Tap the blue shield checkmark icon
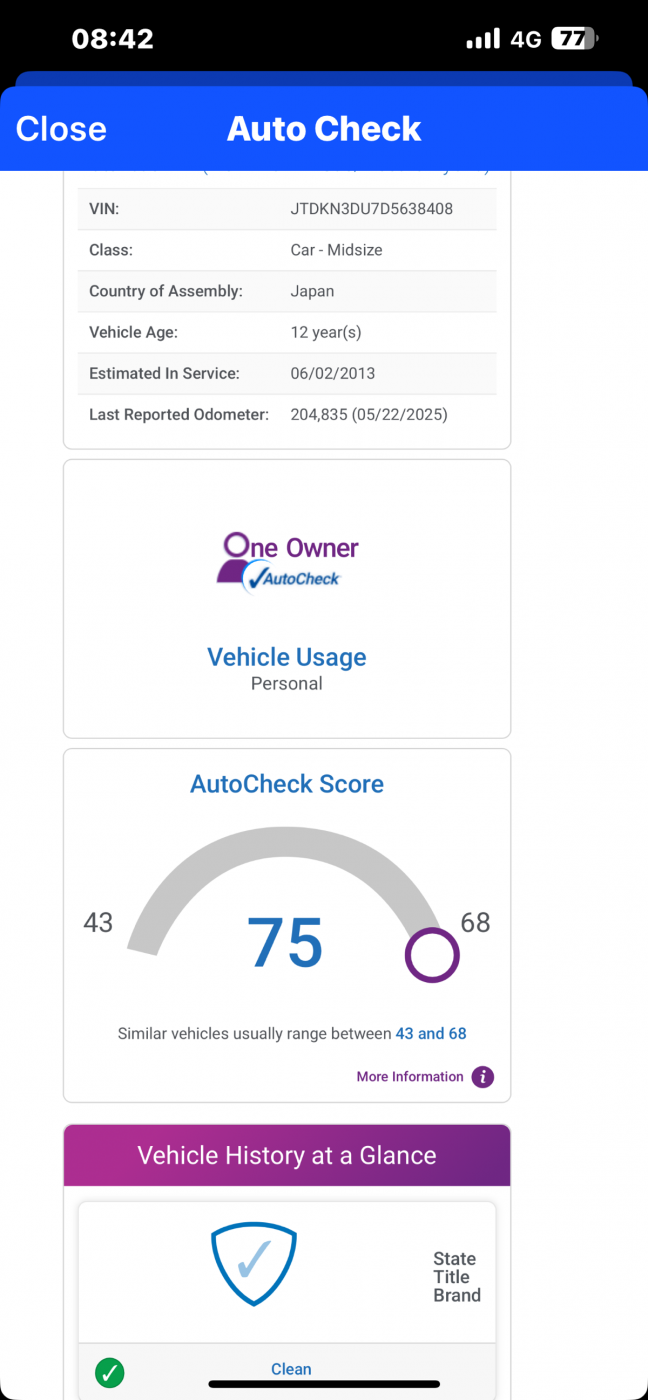 (254, 1264)
